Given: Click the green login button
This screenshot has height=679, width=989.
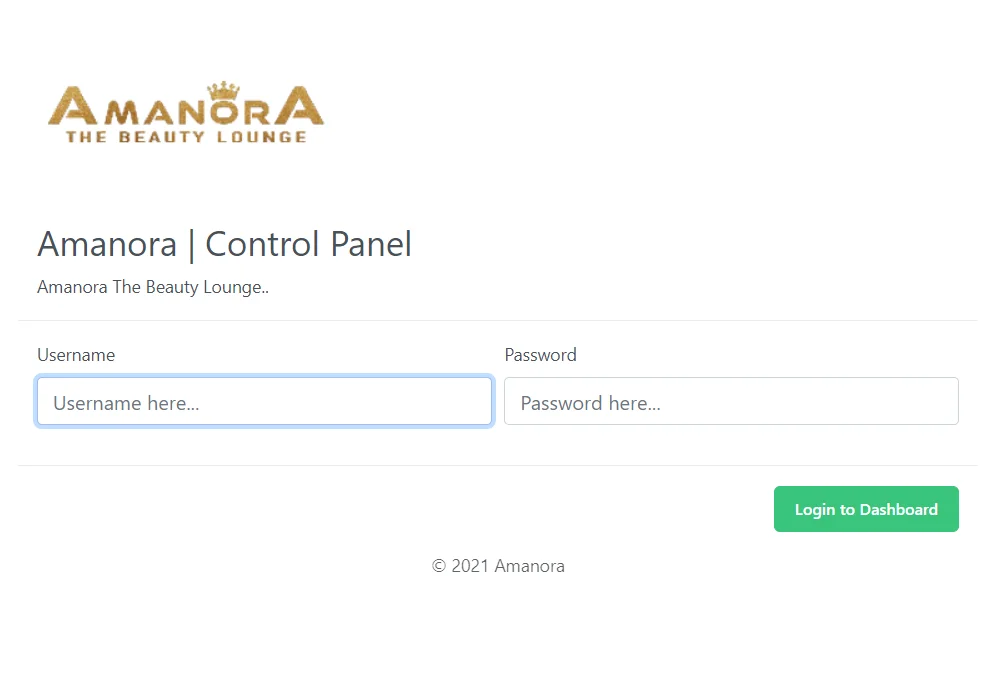Looking at the screenshot, I should (866, 508).
